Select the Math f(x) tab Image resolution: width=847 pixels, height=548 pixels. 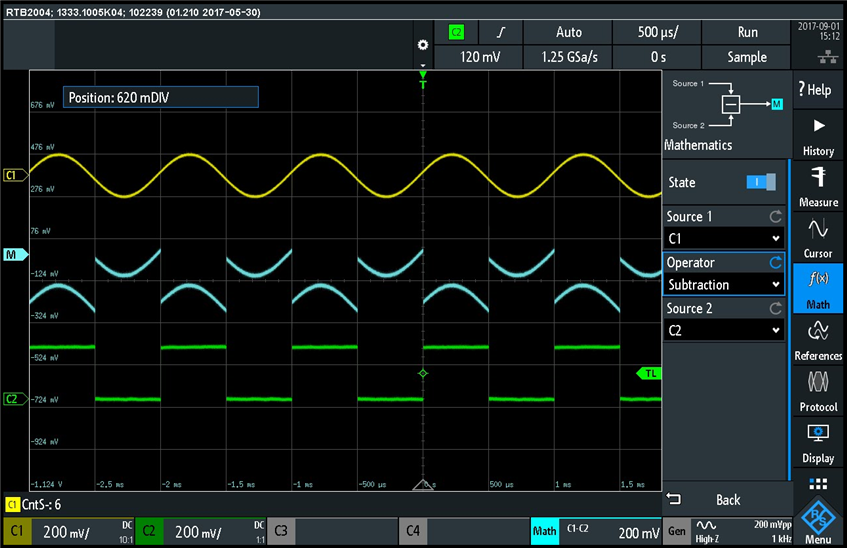click(x=817, y=288)
